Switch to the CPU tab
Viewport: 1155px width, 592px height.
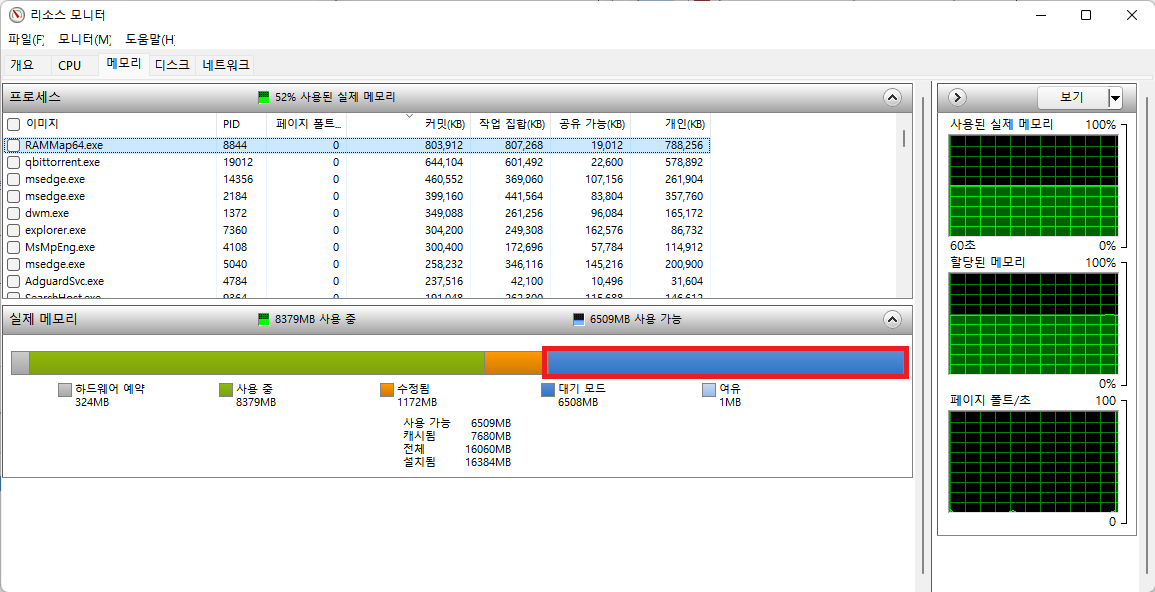click(69, 65)
